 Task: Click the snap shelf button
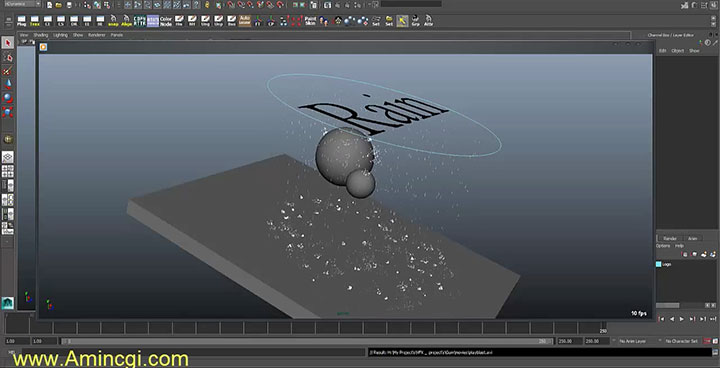click(x=113, y=21)
